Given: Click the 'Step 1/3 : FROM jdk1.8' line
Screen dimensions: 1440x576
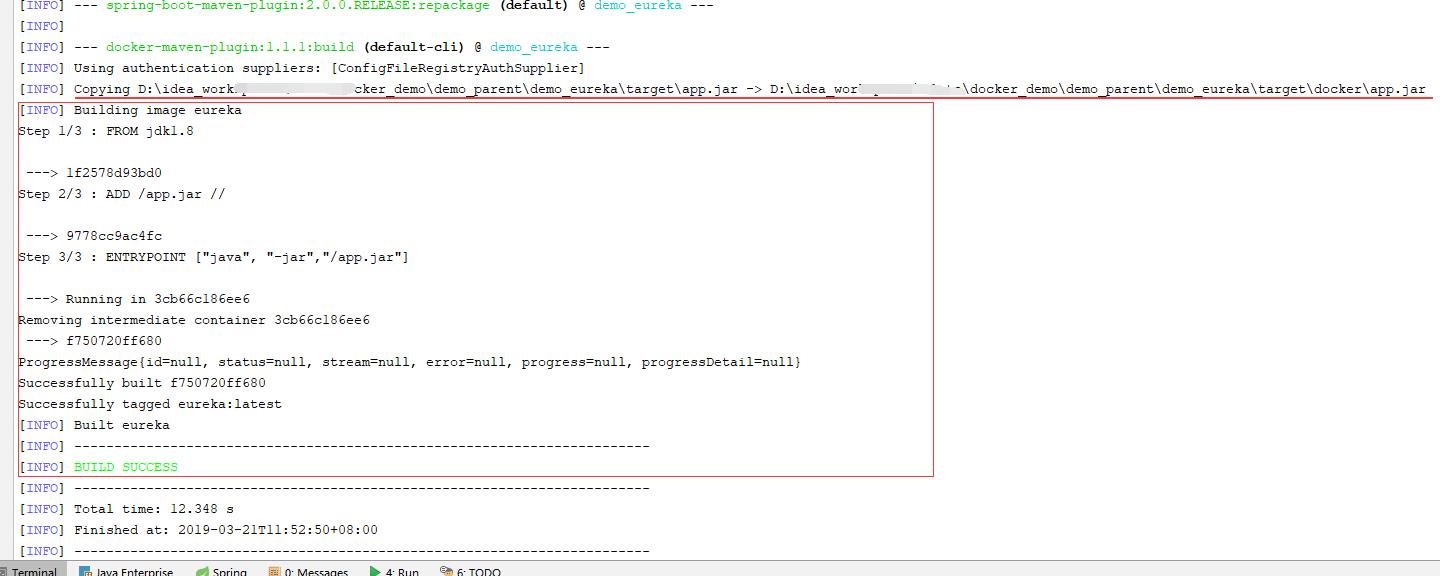Looking at the screenshot, I should [106, 131].
